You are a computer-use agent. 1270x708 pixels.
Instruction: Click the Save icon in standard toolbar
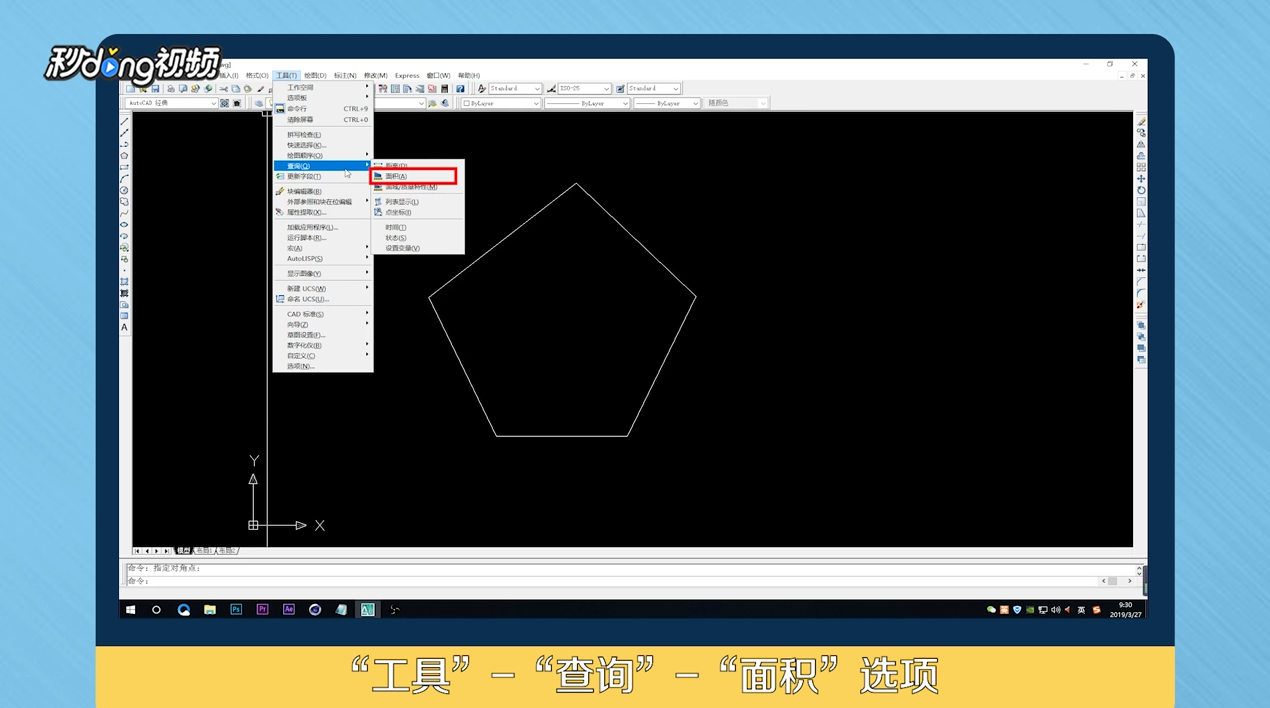tap(157, 89)
